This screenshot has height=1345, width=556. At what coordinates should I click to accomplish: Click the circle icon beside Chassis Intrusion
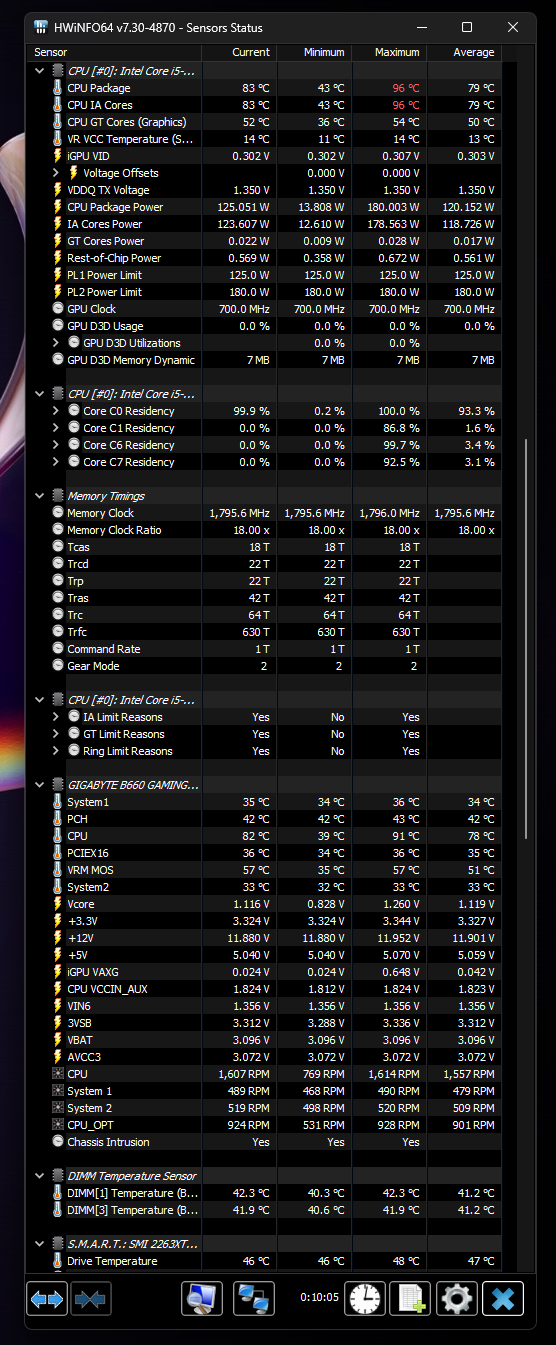58,1142
